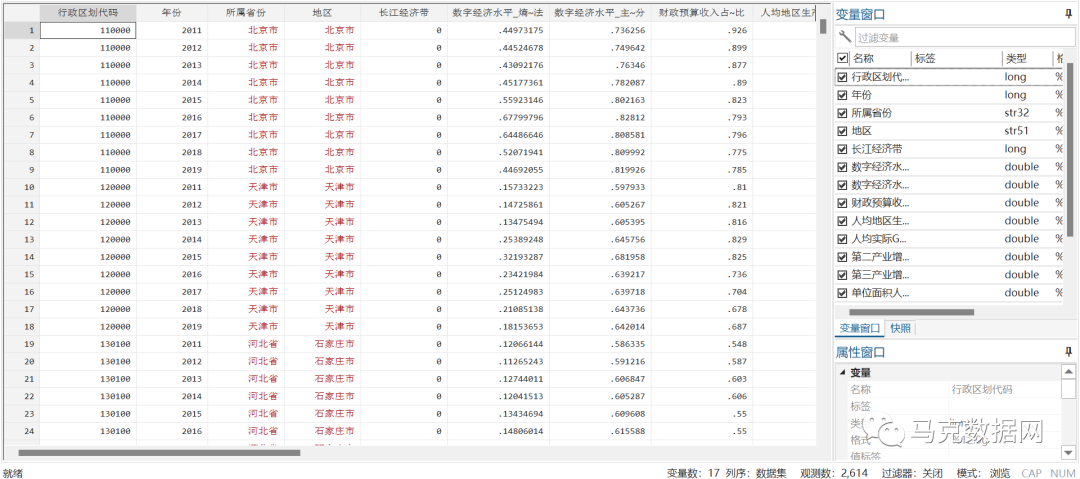This screenshot has width=1080, height=479.
Task: Select the 所属省份 row in variable list
Action: (x=951, y=113)
